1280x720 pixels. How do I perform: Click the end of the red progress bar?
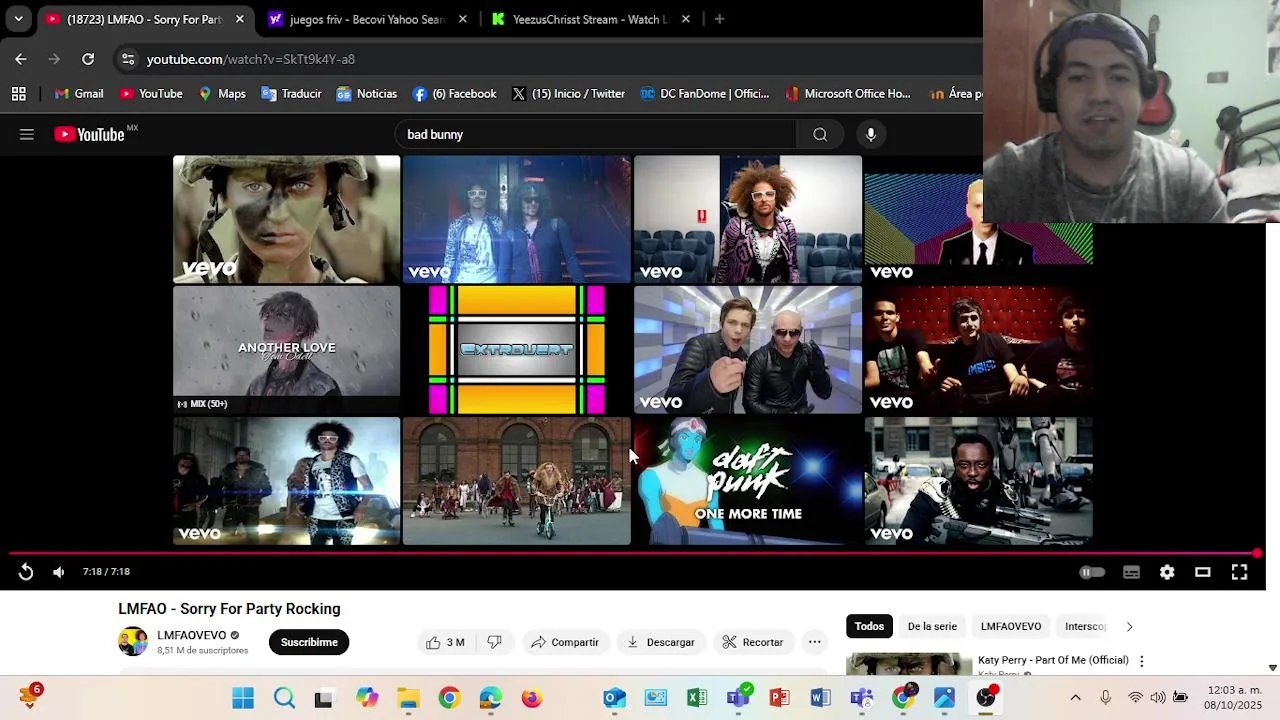1257,553
